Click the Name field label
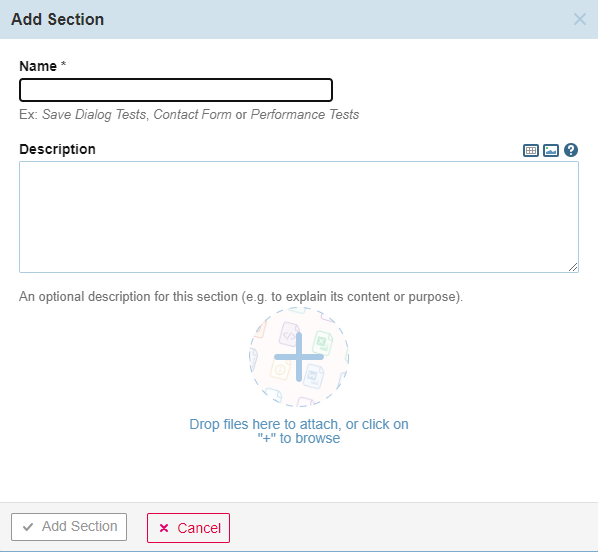 (38, 66)
